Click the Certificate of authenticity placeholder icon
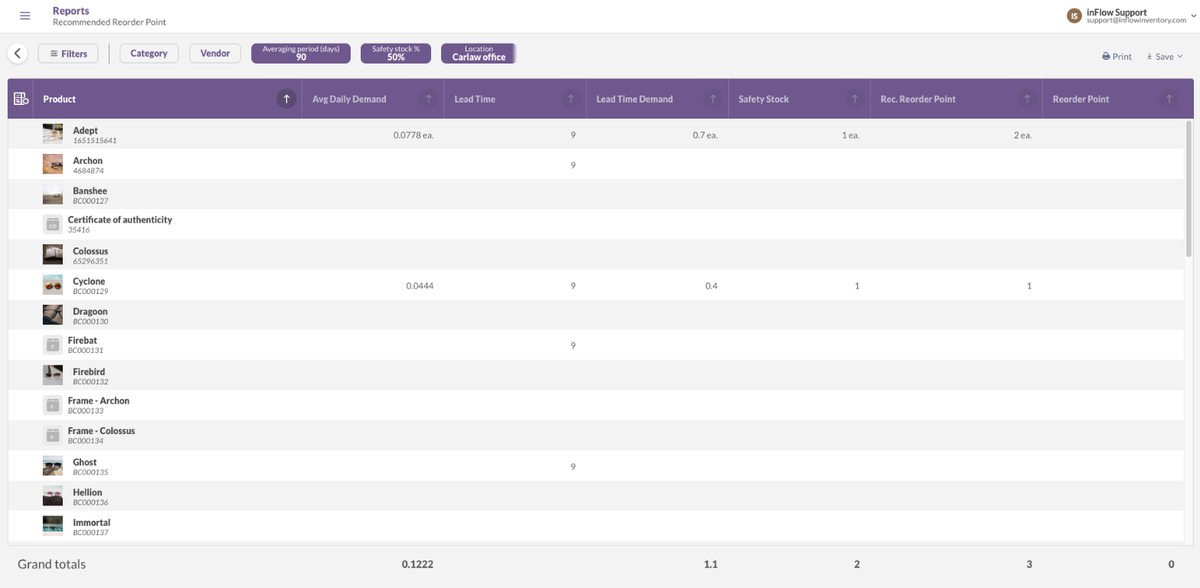This screenshot has height=588, width=1200. click(x=52, y=224)
